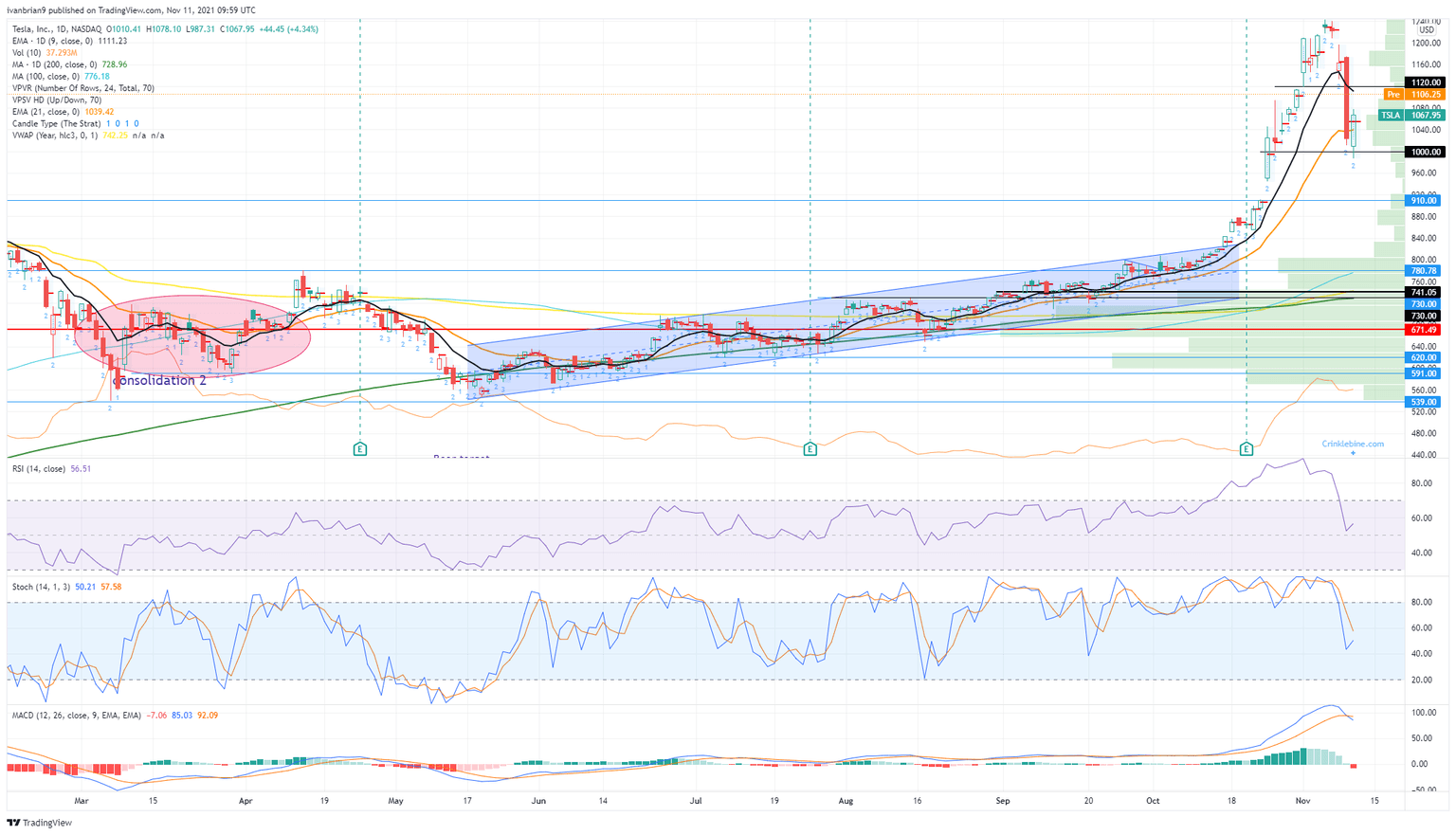Screen dimensions: 1456x835
Task: Click the earnings E marker near late July
Action: point(810,448)
